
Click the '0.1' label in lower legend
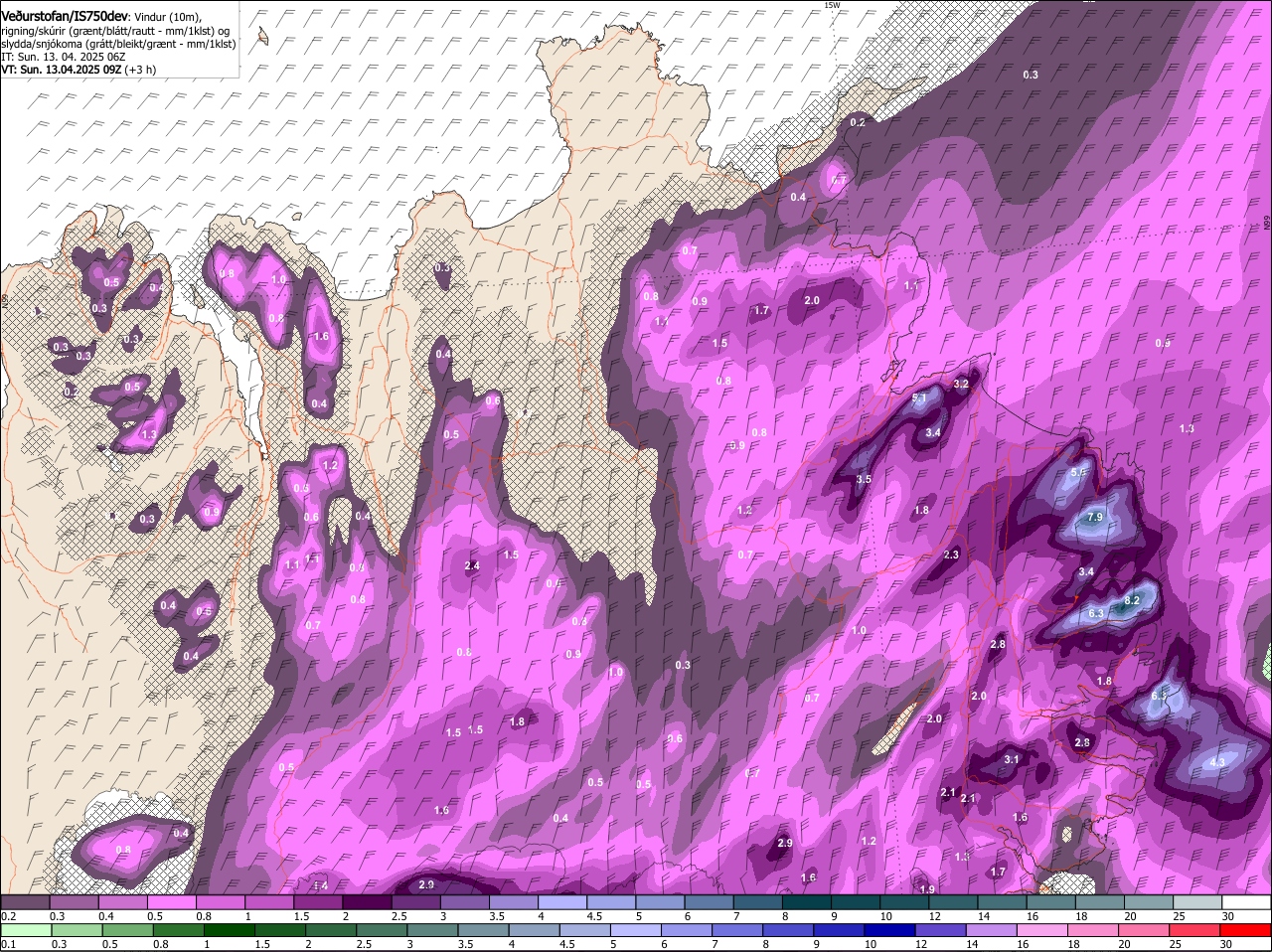pyautogui.click(x=8, y=944)
